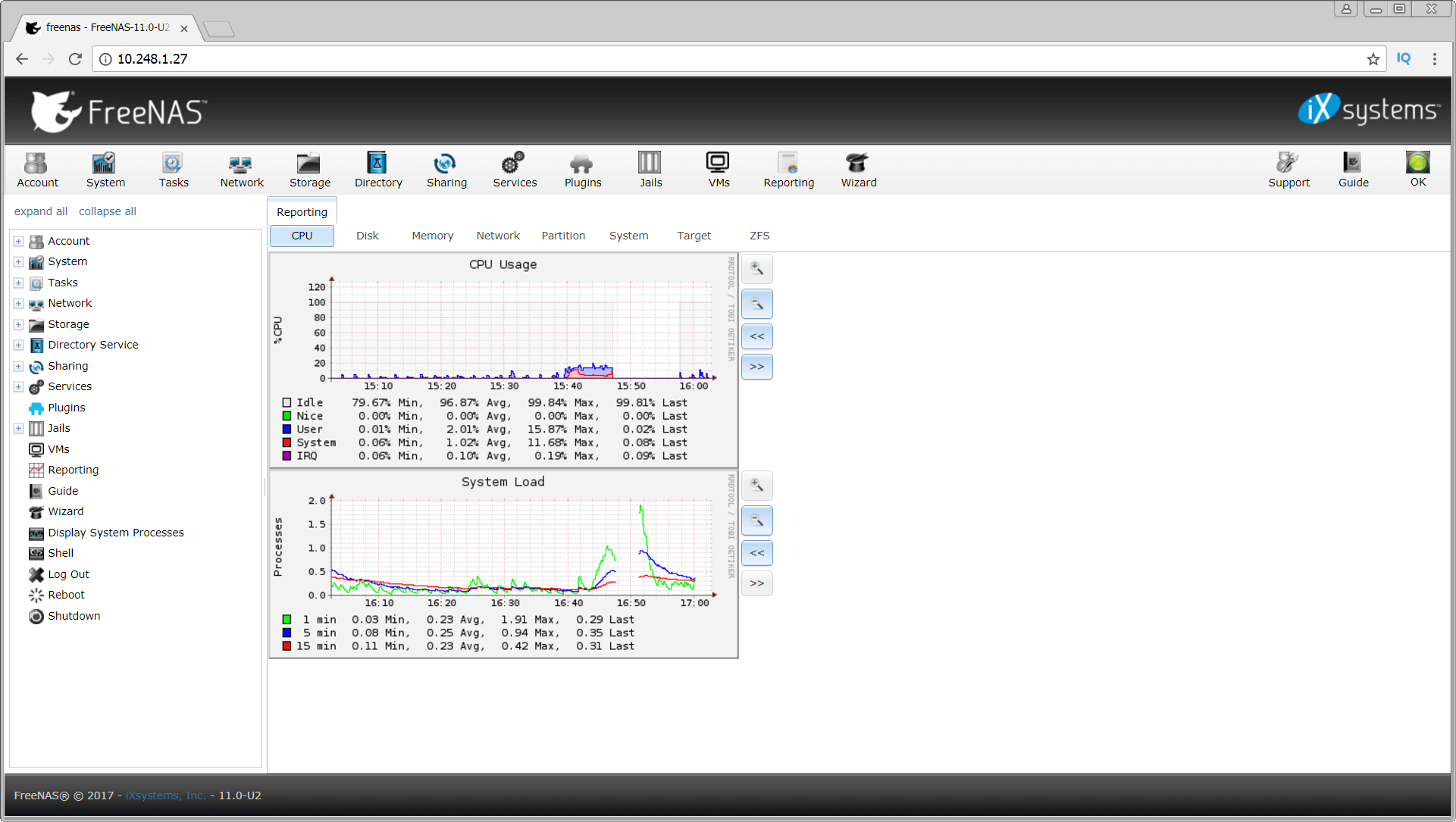
Task: Click the collapse all link
Action: pos(108,211)
